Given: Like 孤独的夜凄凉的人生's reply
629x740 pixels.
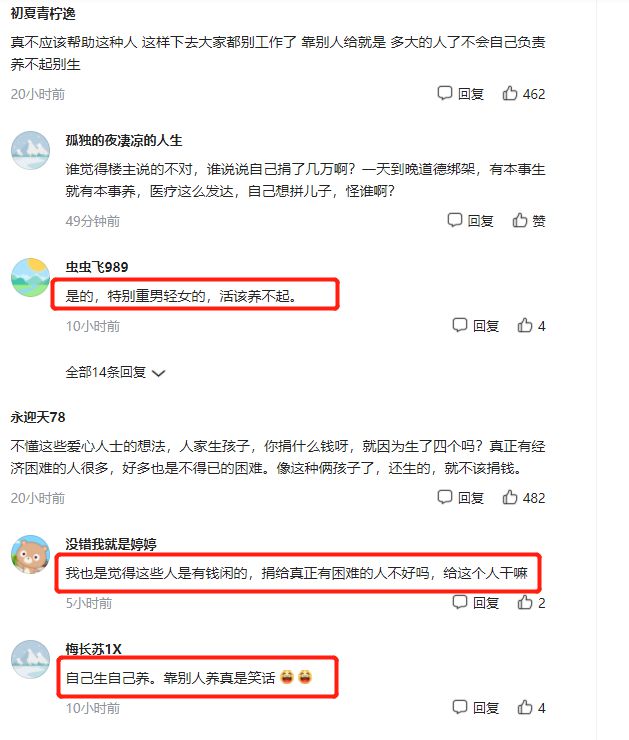Looking at the screenshot, I should [528, 220].
